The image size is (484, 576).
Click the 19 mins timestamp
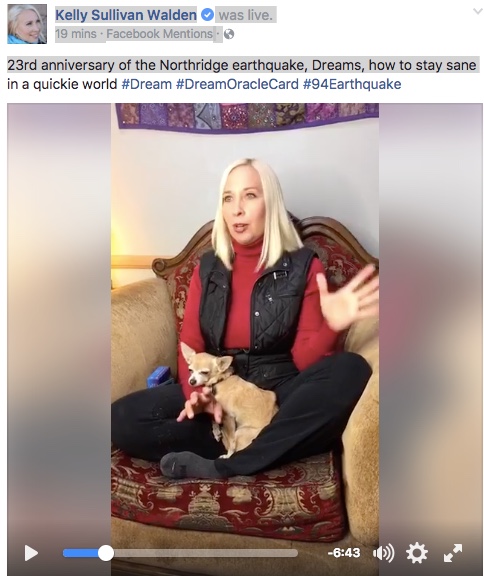pos(76,34)
